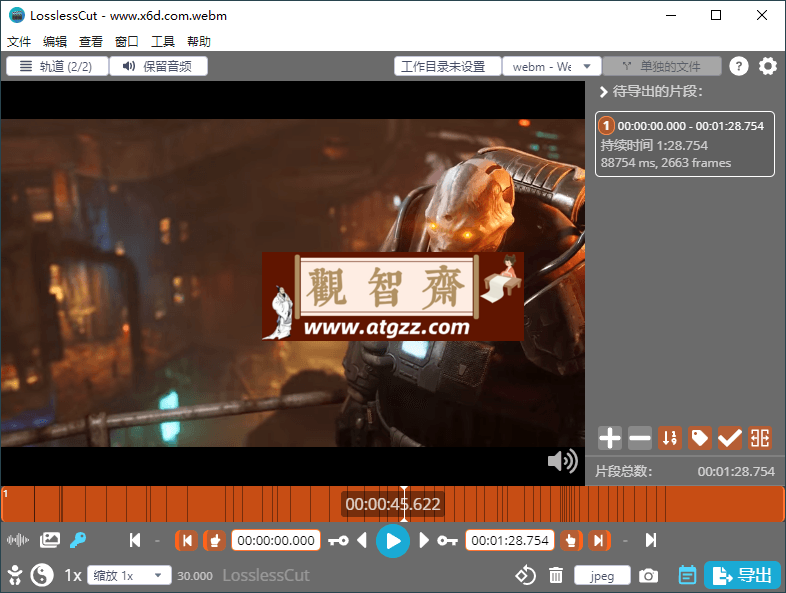Set cut end to current position
The width and height of the screenshot is (786, 593).
(571, 540)
